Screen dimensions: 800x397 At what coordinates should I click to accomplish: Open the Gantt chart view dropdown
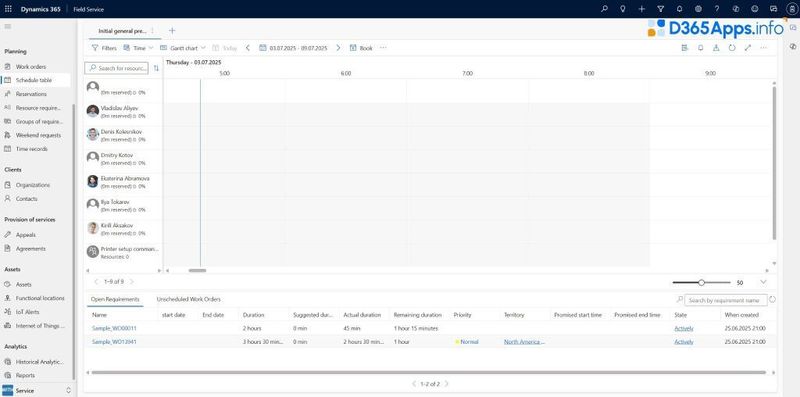click(x=183, y=48)
